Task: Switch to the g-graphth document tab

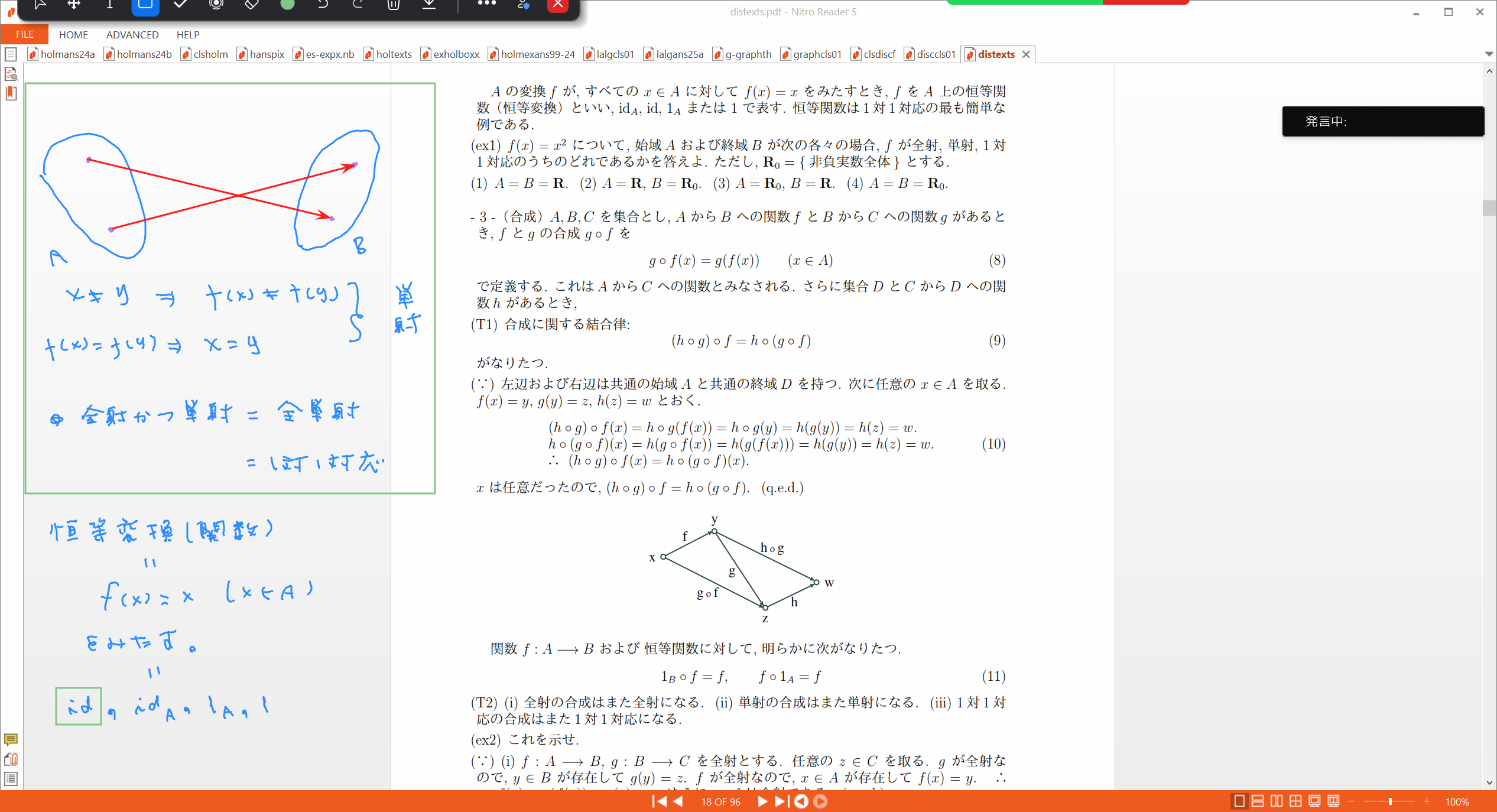Action: [x=742, y=54]
